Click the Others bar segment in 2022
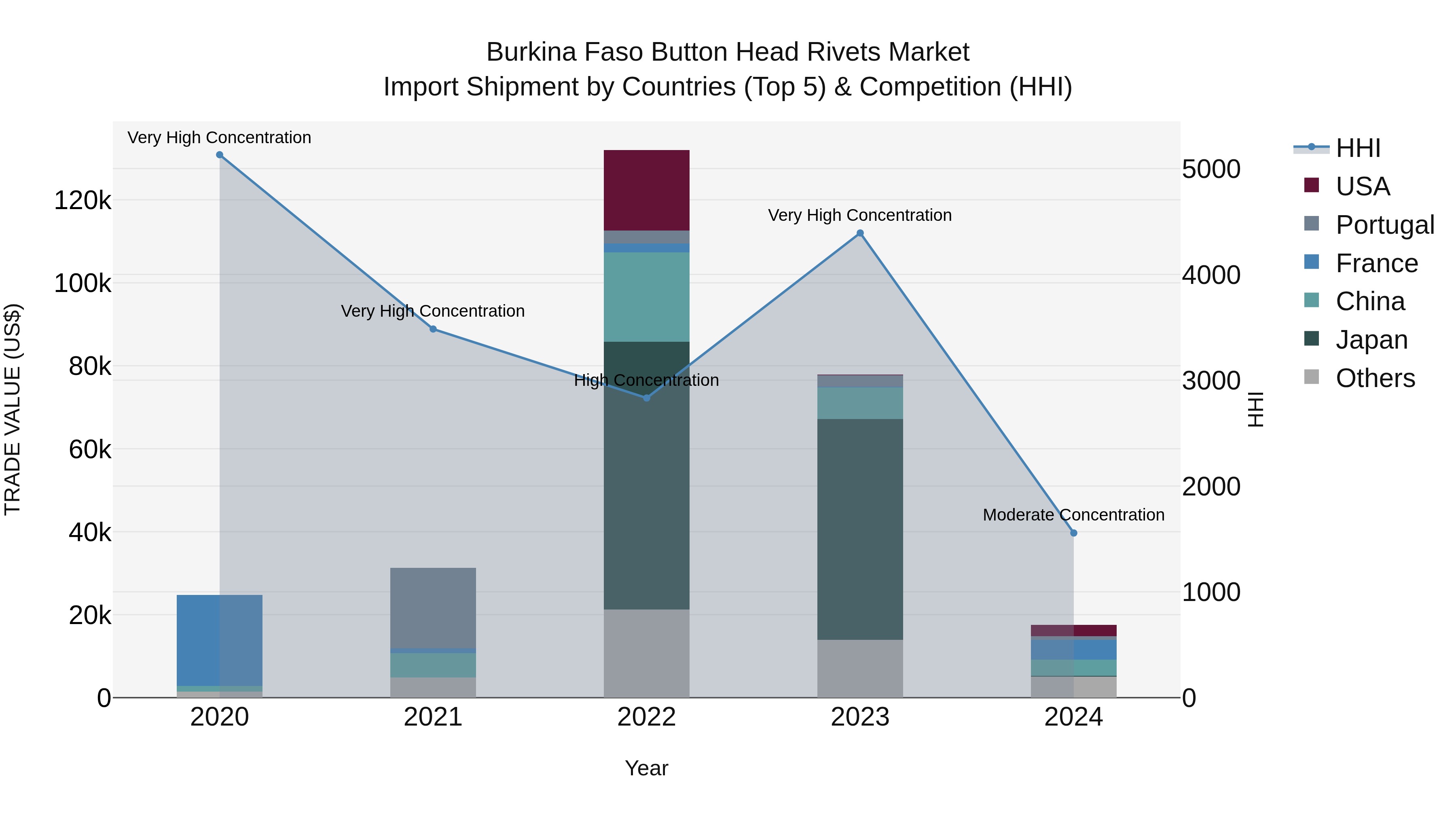The width and height of the screenshot is (1456, 819). click(647, 654)
